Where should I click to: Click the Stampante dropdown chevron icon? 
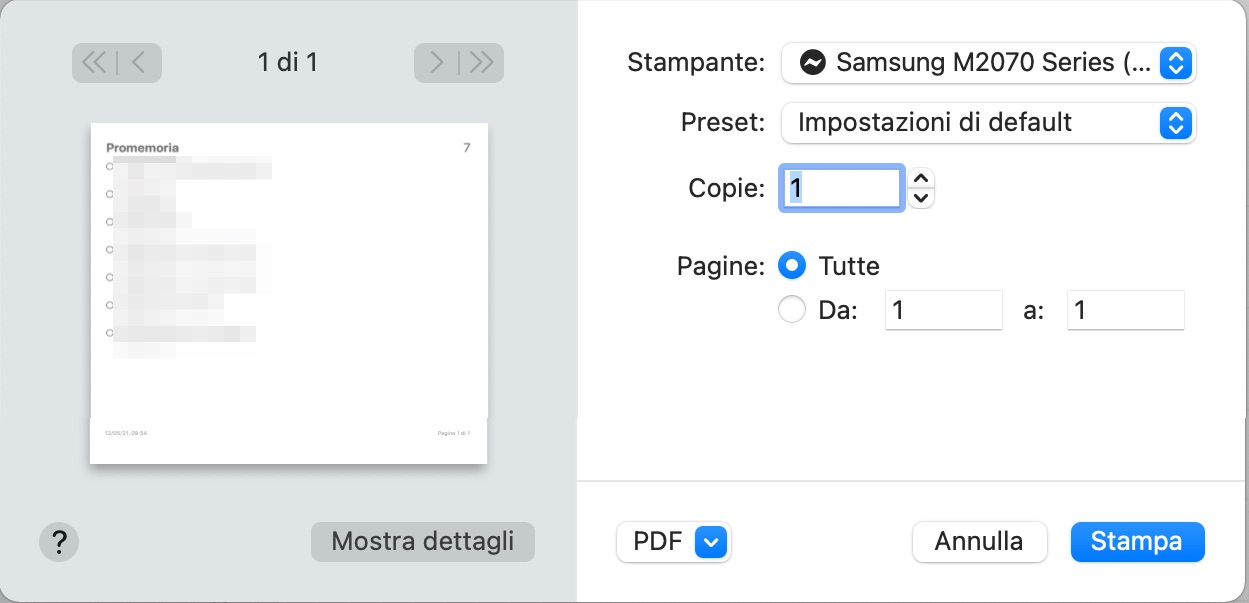(x=1176, y=63)
